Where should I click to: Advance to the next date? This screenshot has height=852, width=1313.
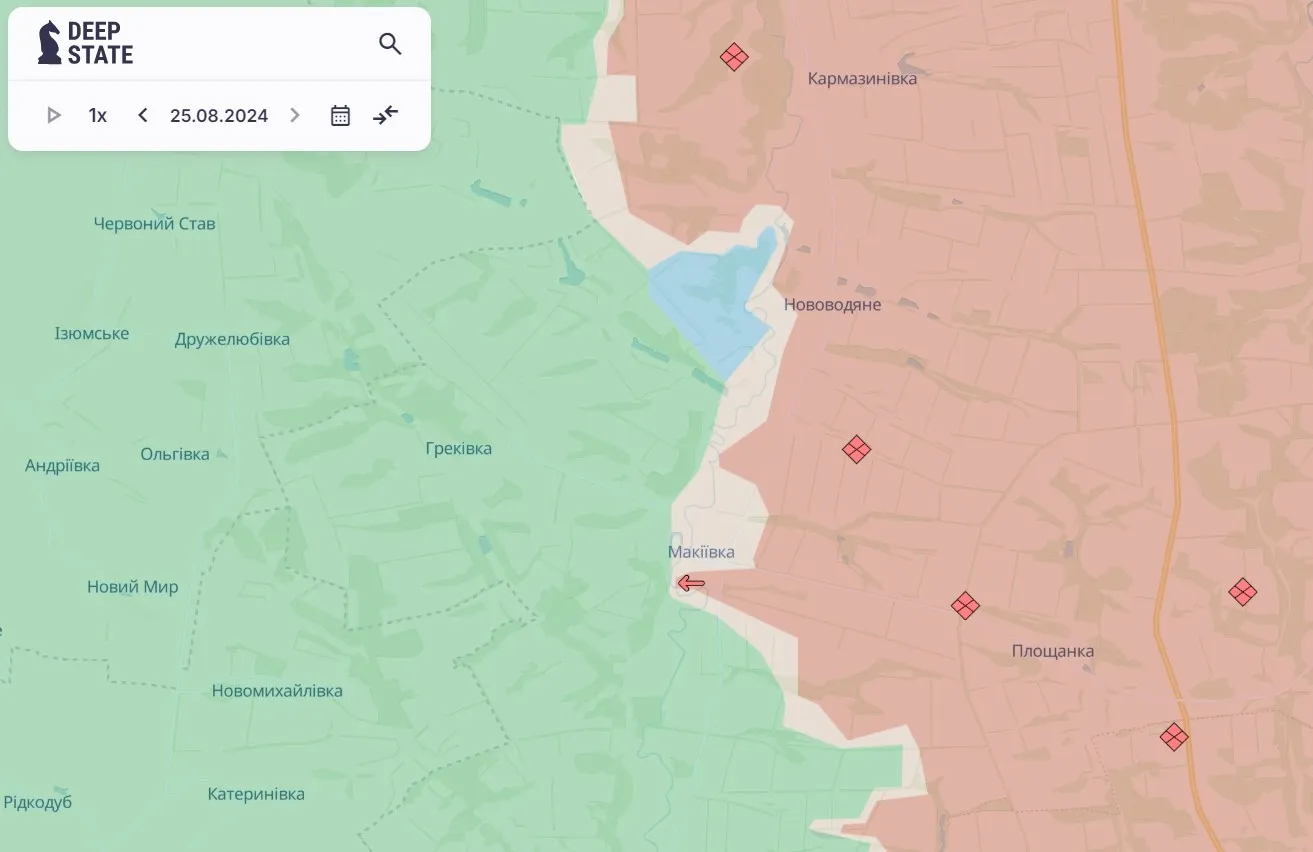pyautogui.click(x=294, y=115)
